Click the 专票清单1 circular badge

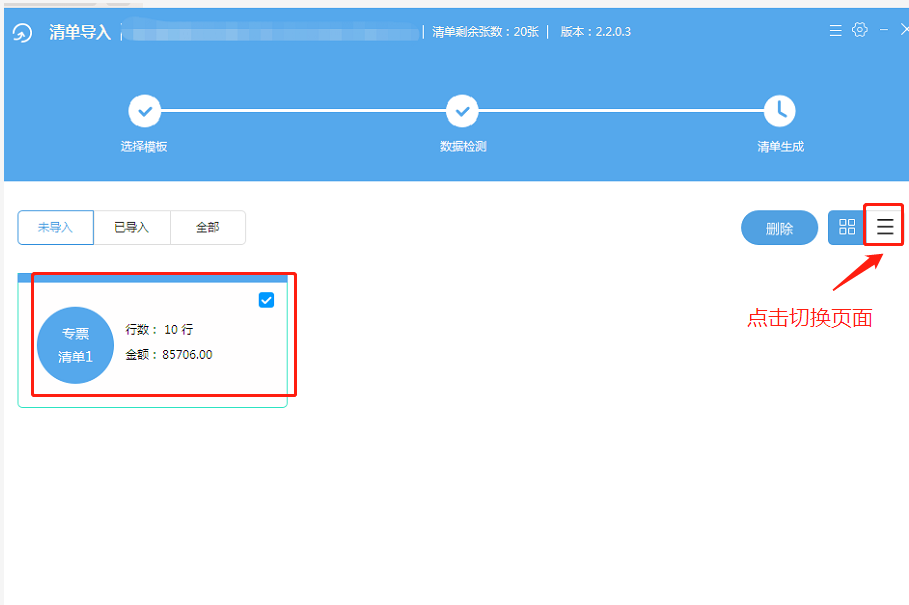click(x=75, y=345)
